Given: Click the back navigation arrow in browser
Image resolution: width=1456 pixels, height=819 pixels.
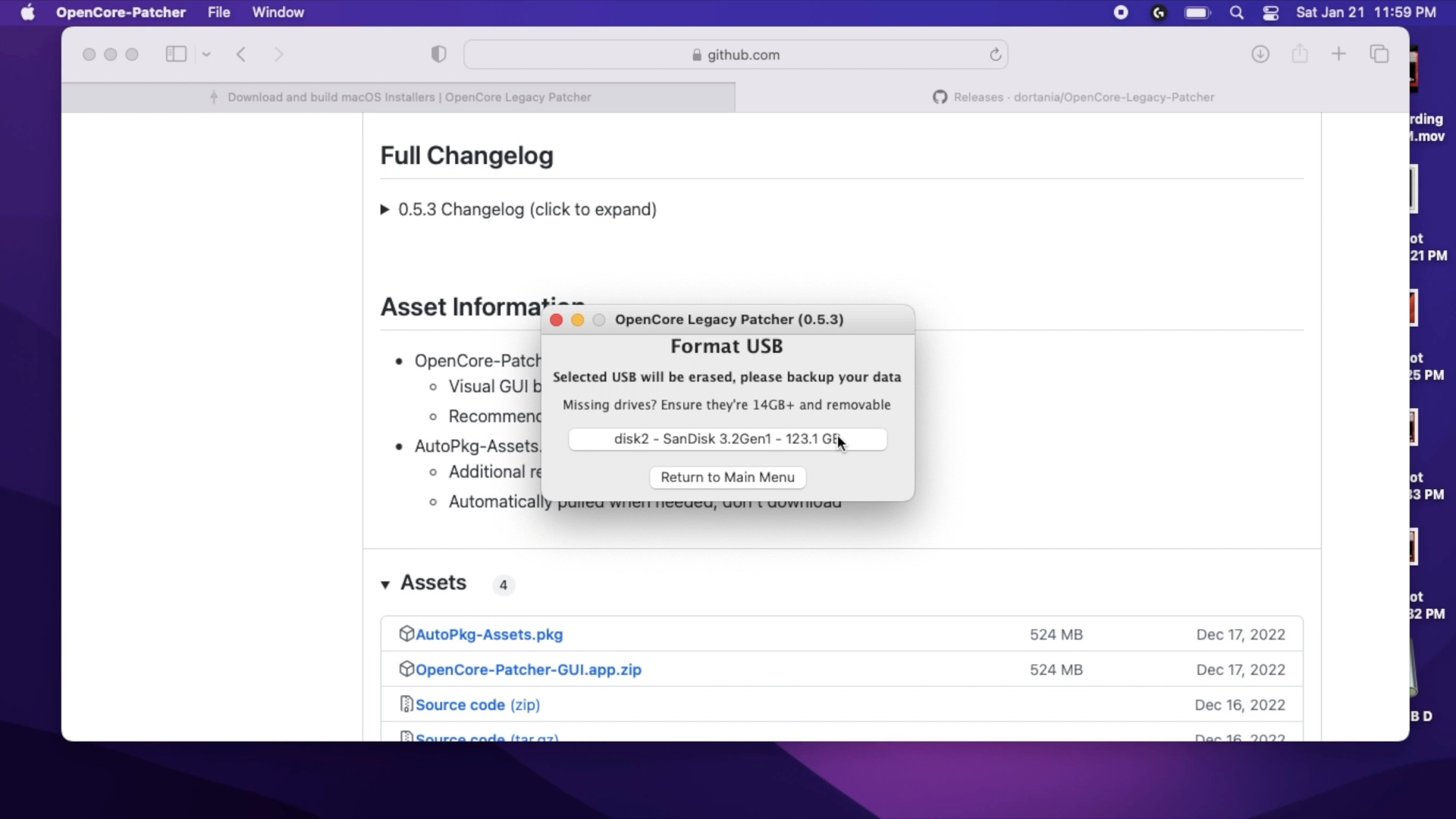Looking at the screenshot, I should coord(243,54).
